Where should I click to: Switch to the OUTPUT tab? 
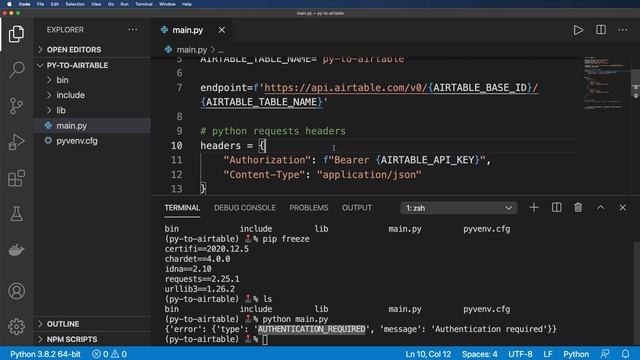357,208
